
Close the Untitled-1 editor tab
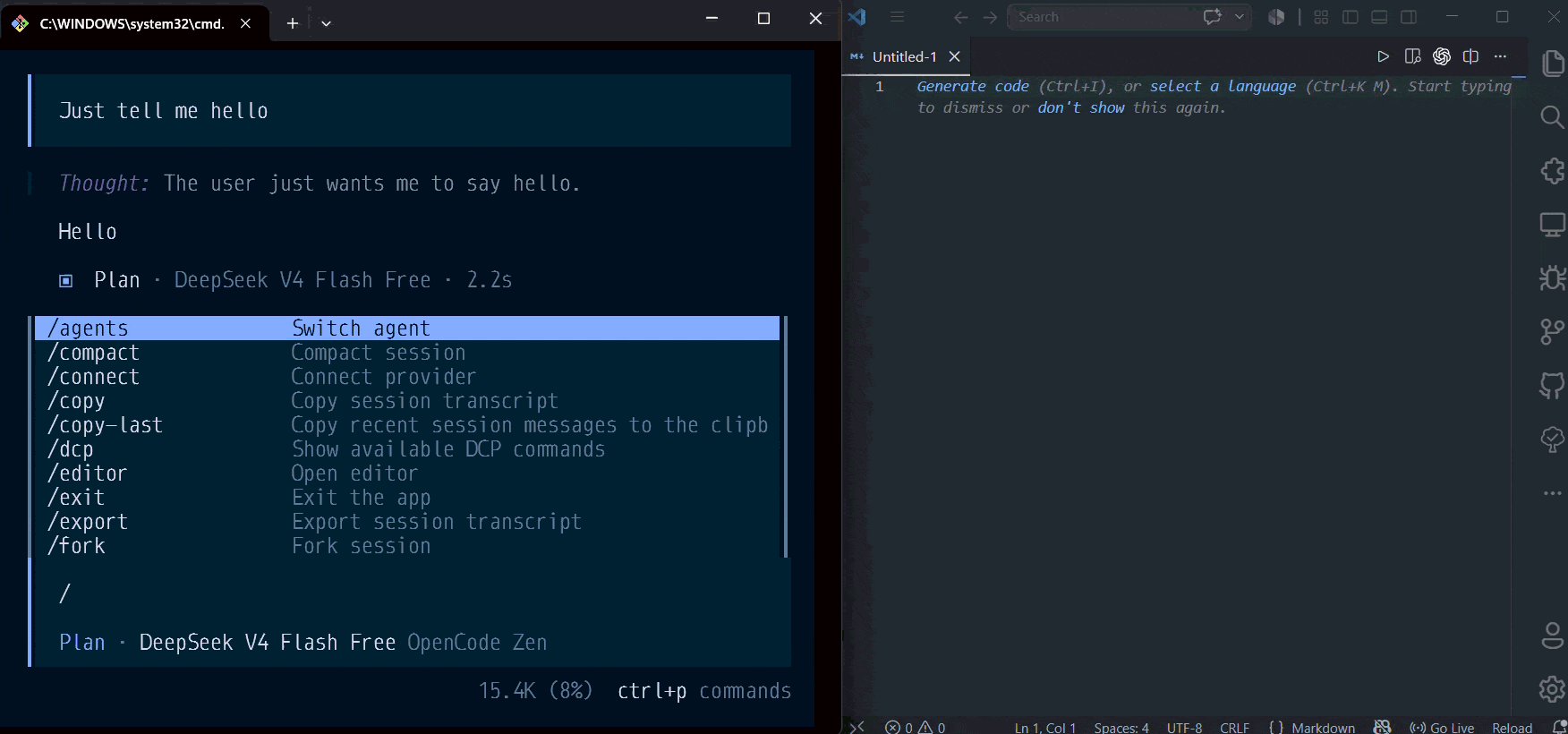955,56
